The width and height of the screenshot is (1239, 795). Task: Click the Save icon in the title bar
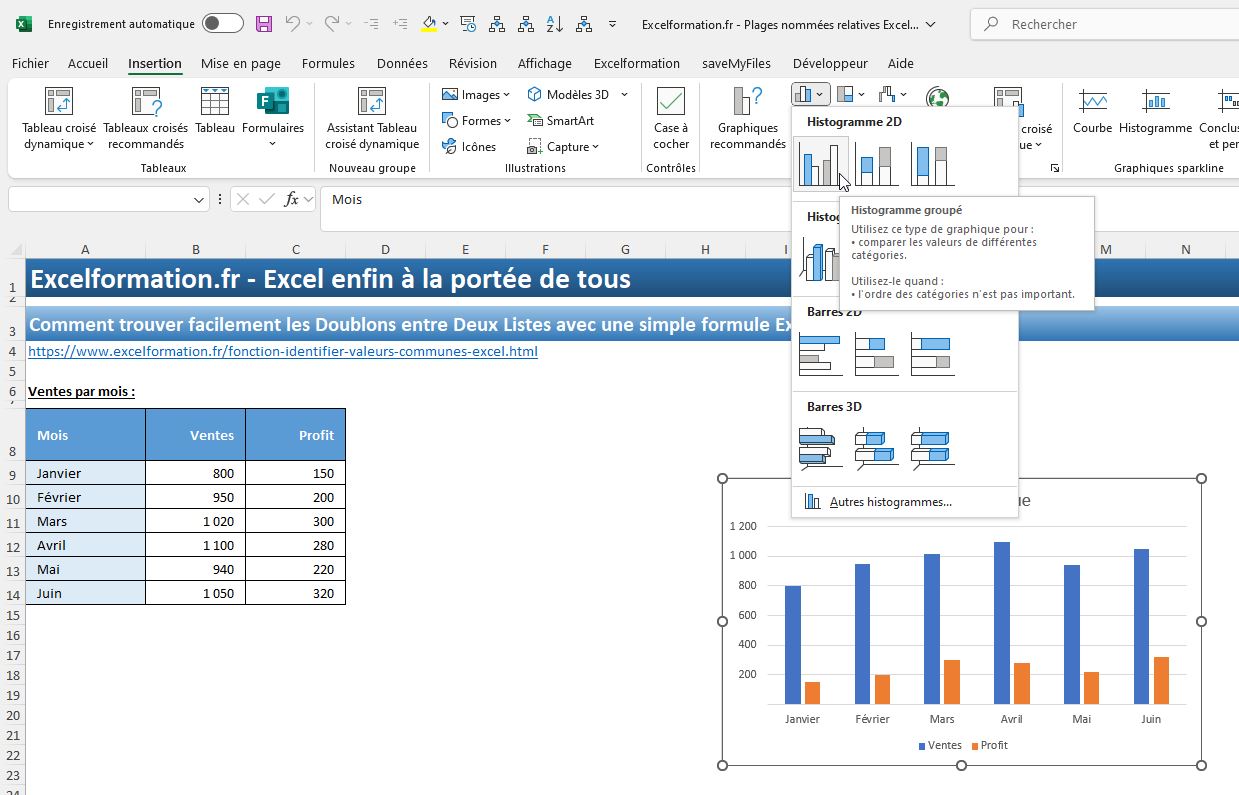point(264,24)
